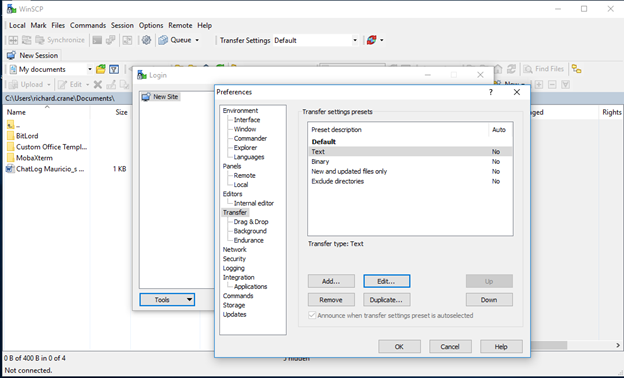The image size is (624, 378).
Task: Click the parent directory icon in file list
Action: tap(11, 125)
